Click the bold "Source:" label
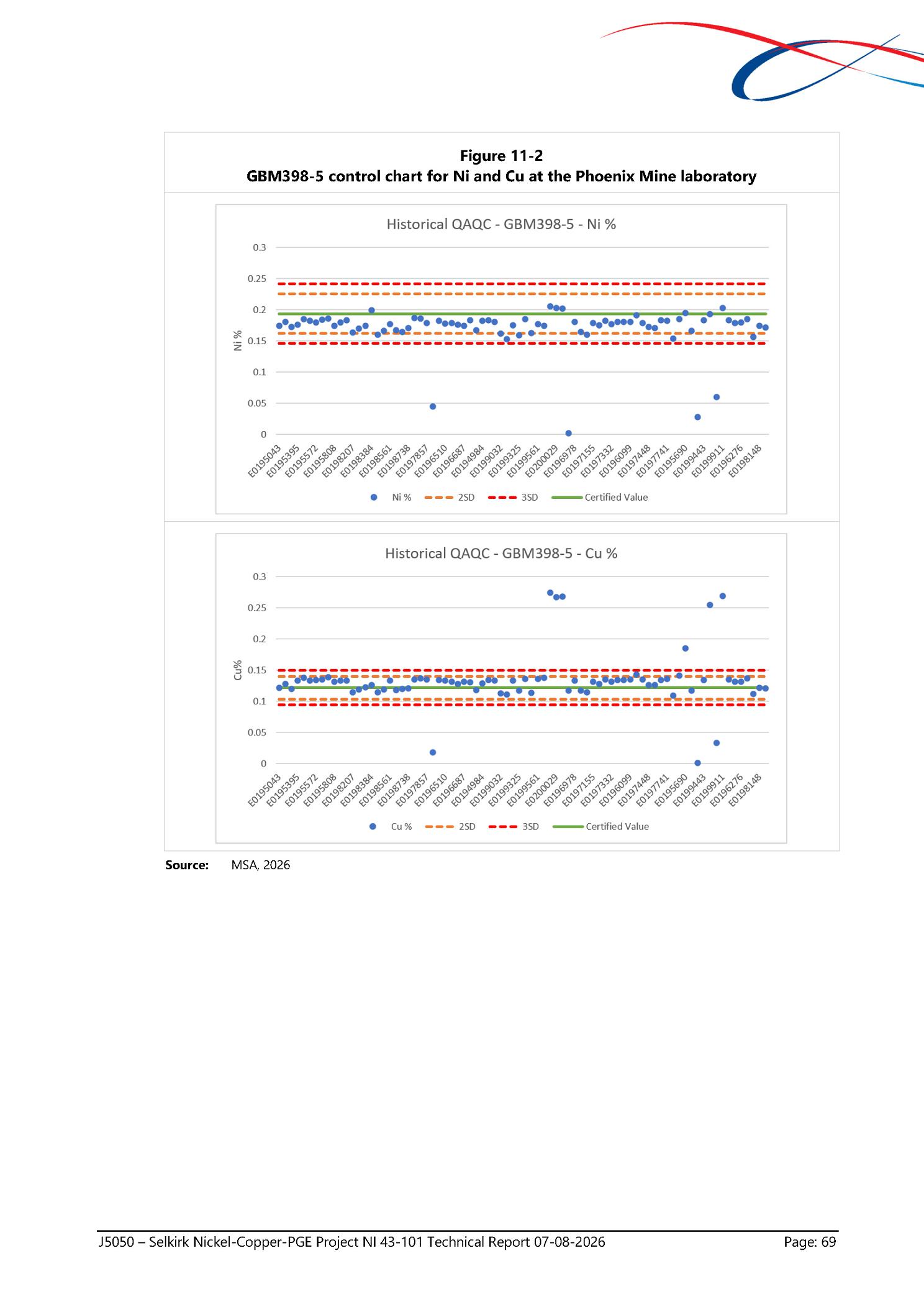The height and width of the screenshot is (1307, 924). 187,865
